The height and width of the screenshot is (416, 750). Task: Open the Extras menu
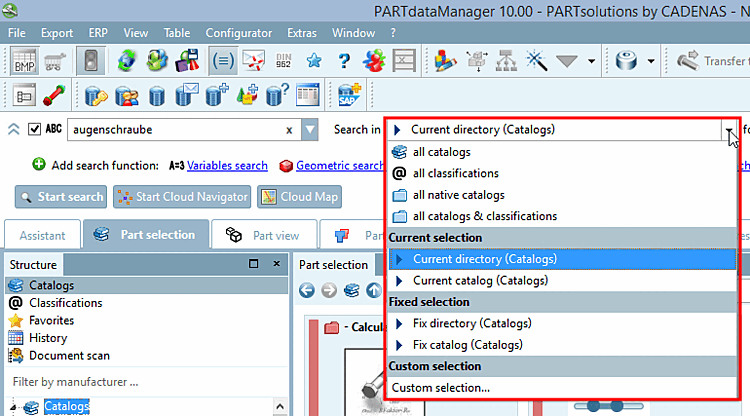click(302, 33)
